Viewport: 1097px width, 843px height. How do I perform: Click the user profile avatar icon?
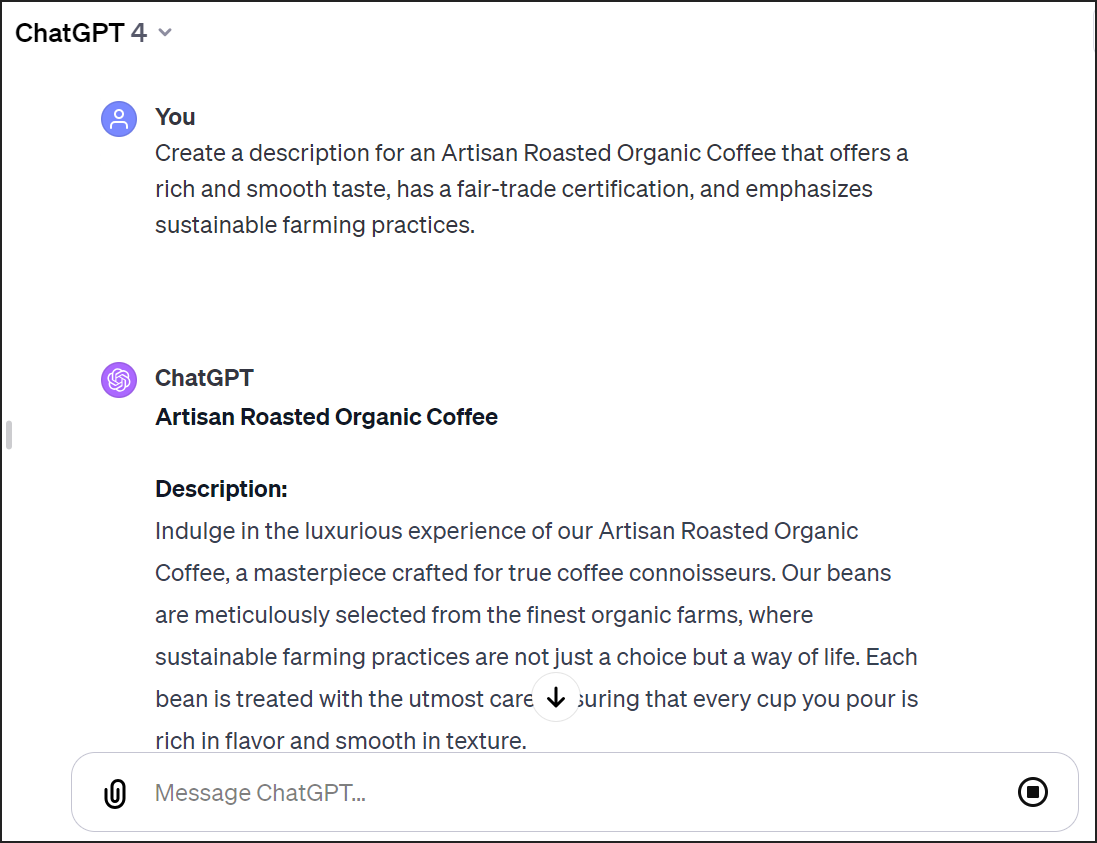pyautogui.click(x=119, y=118)
